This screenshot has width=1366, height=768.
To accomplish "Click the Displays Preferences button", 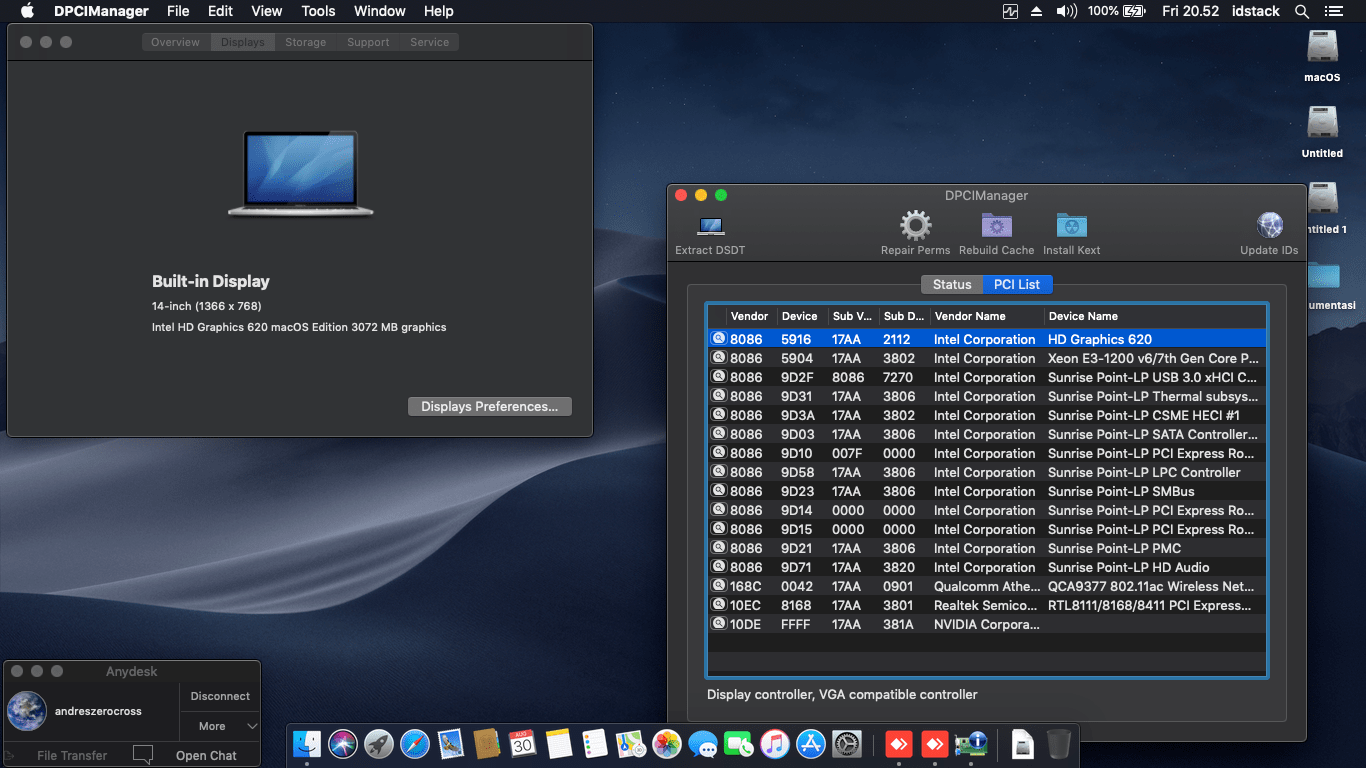I will pyautogui.click(x=489, y=407).
